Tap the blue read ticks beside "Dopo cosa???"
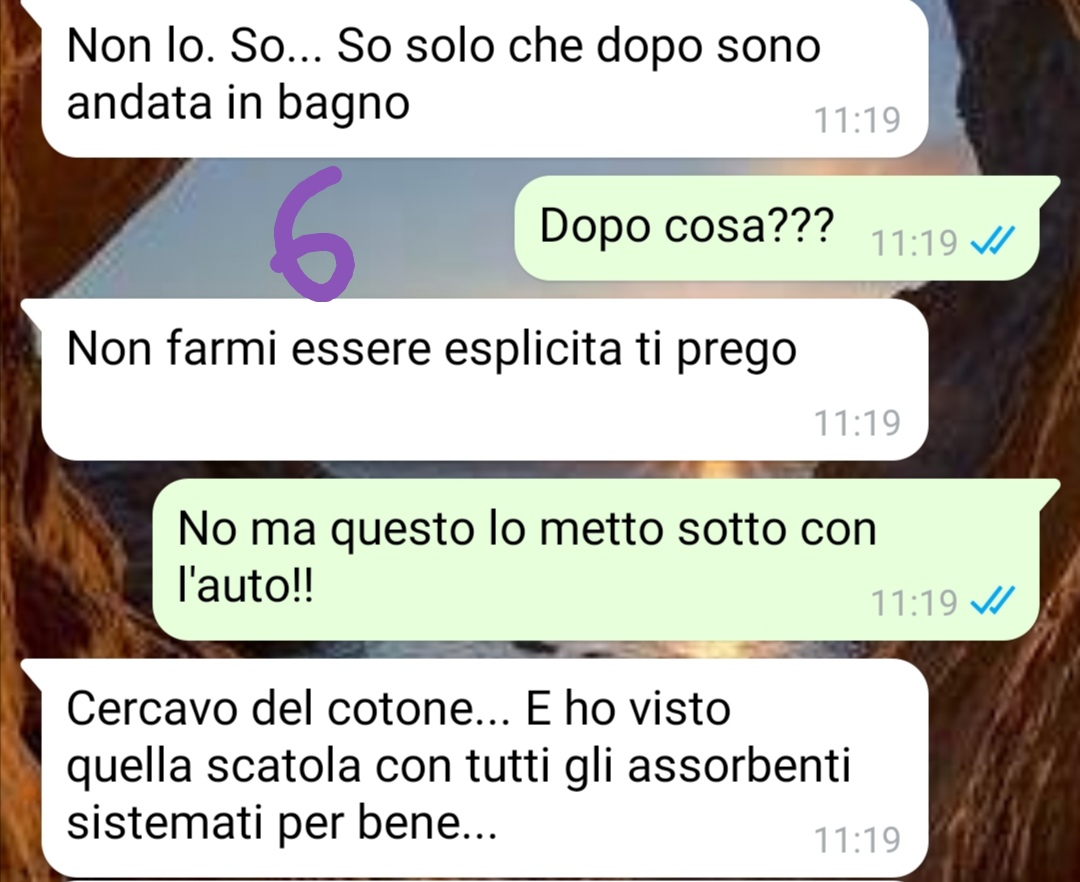Viewport: 1080px width, 882px height. click(x=992, y=242)
